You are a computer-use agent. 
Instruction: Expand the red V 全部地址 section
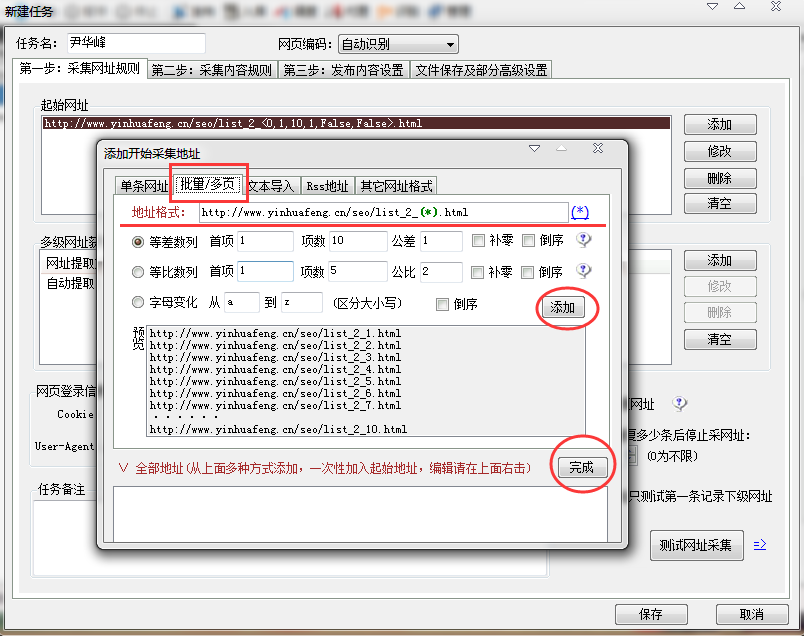tap(123, 468)
